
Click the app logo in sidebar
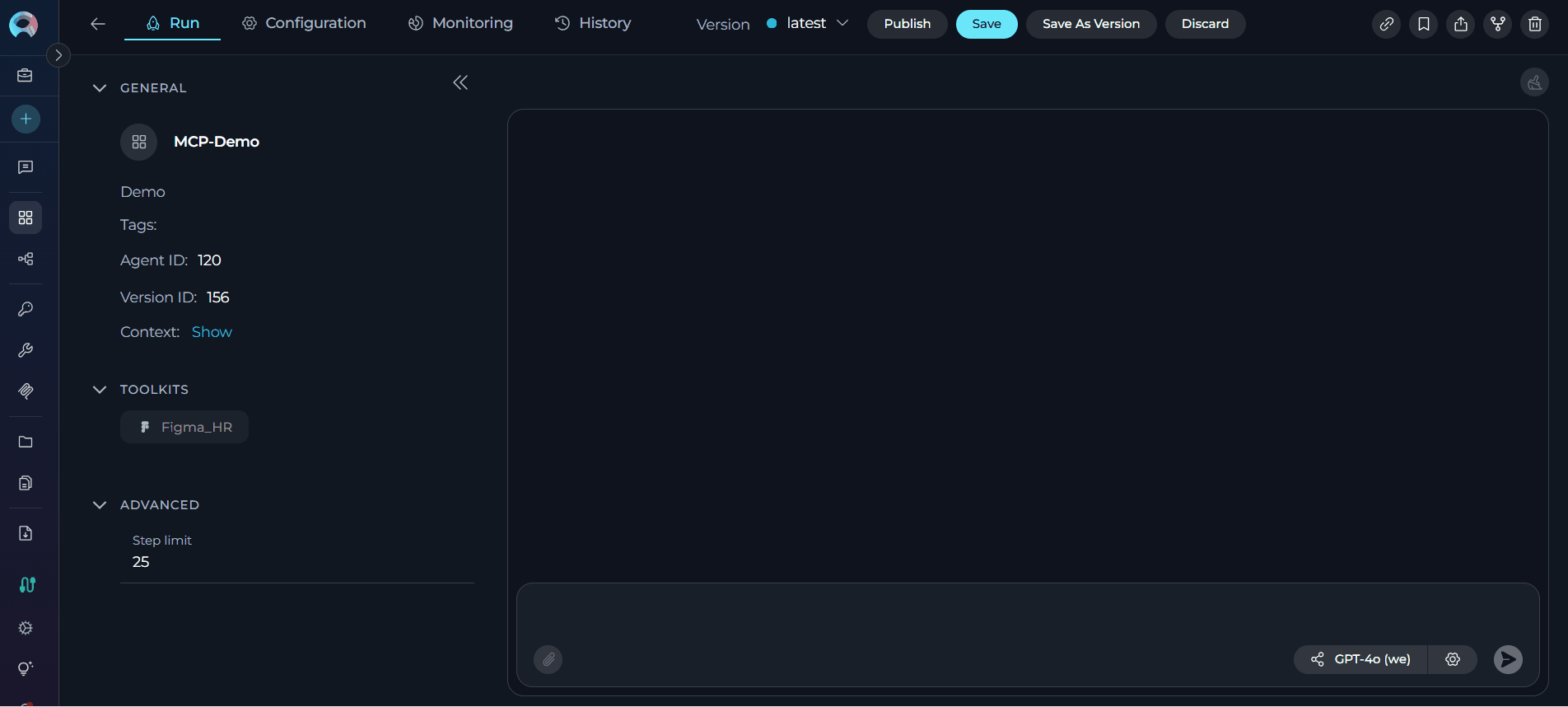click(x=23, y=25)
